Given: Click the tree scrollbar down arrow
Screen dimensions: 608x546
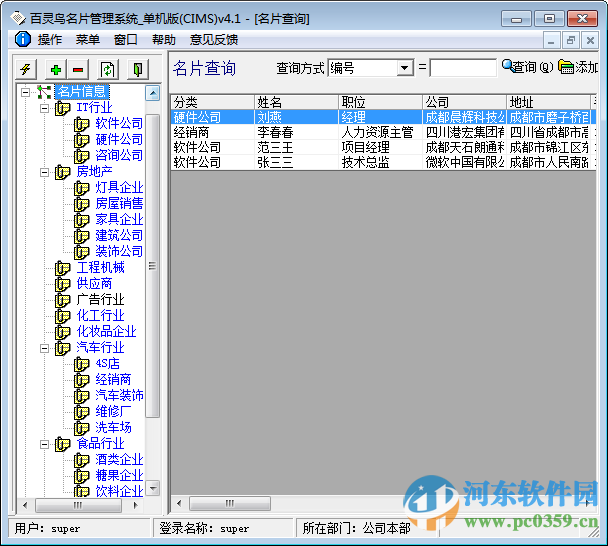Looking at the screenshot, I should coord(153,489).
